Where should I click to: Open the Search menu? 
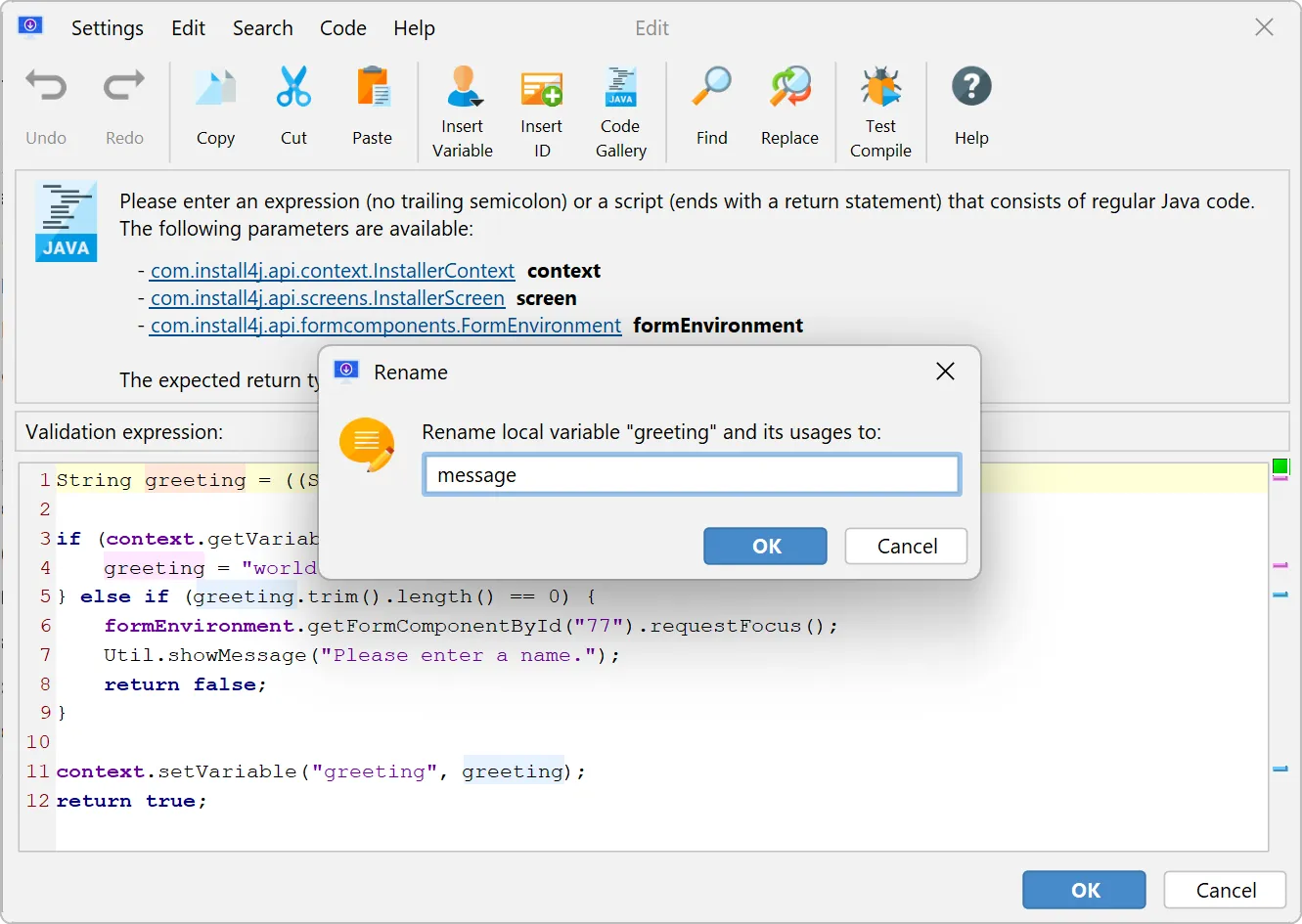tap(263, 28)
